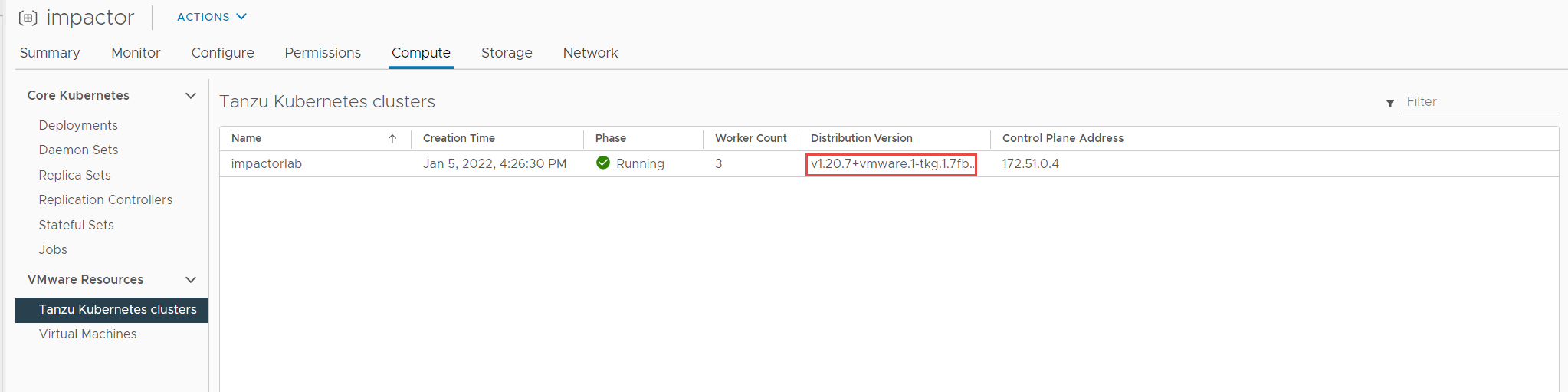Select Replication Controllers item
The height and width of the screenshot is (392, 1568).
(x=106, y=200)
